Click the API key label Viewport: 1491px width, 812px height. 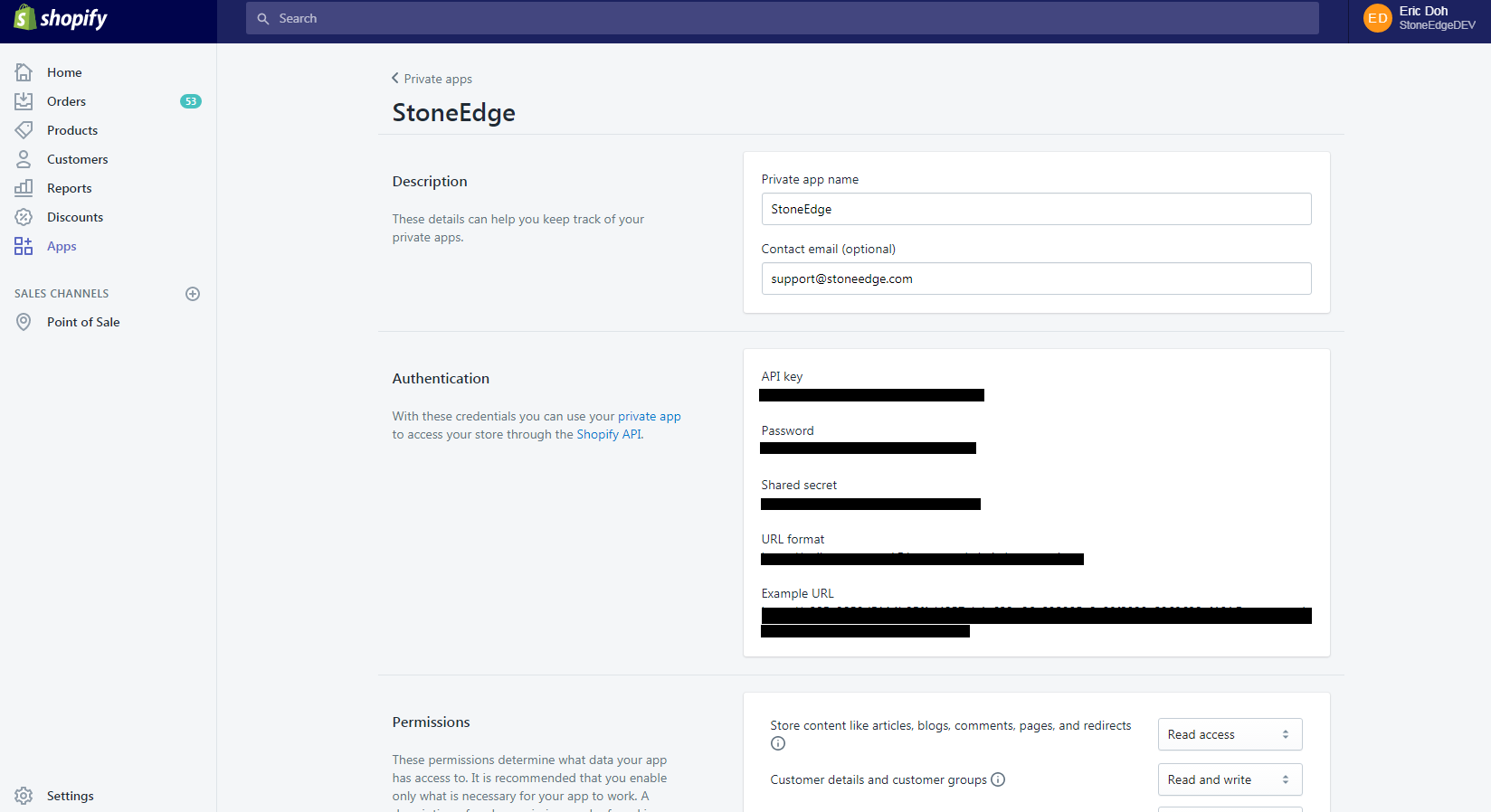782,376
